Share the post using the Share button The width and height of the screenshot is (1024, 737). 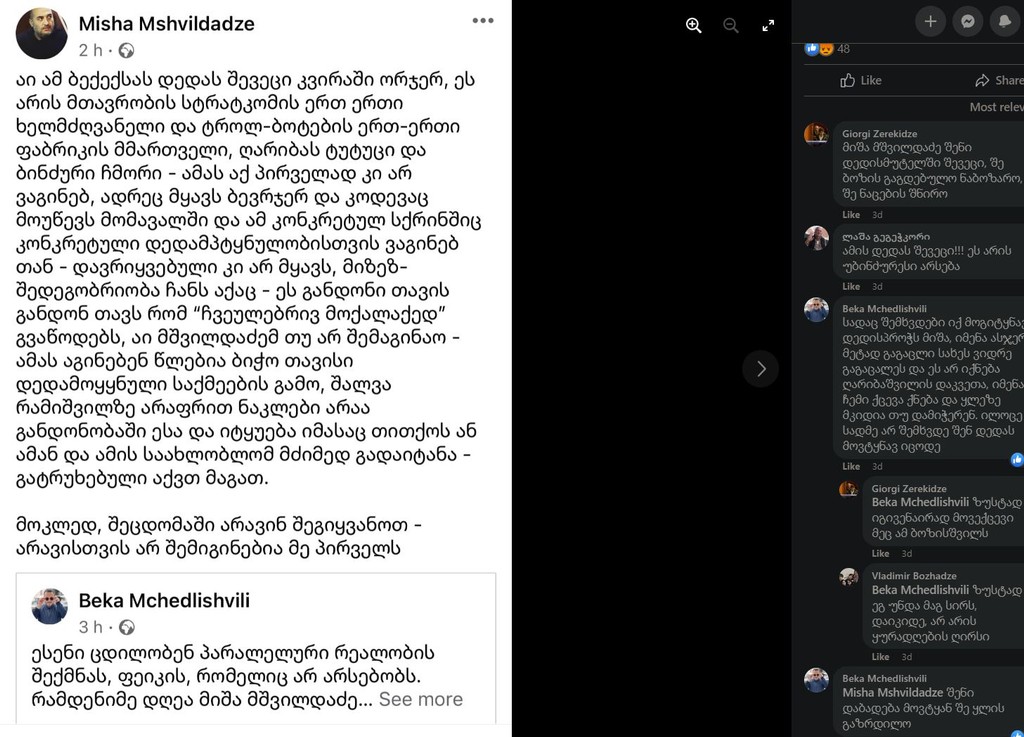click(x=999, y=80)
